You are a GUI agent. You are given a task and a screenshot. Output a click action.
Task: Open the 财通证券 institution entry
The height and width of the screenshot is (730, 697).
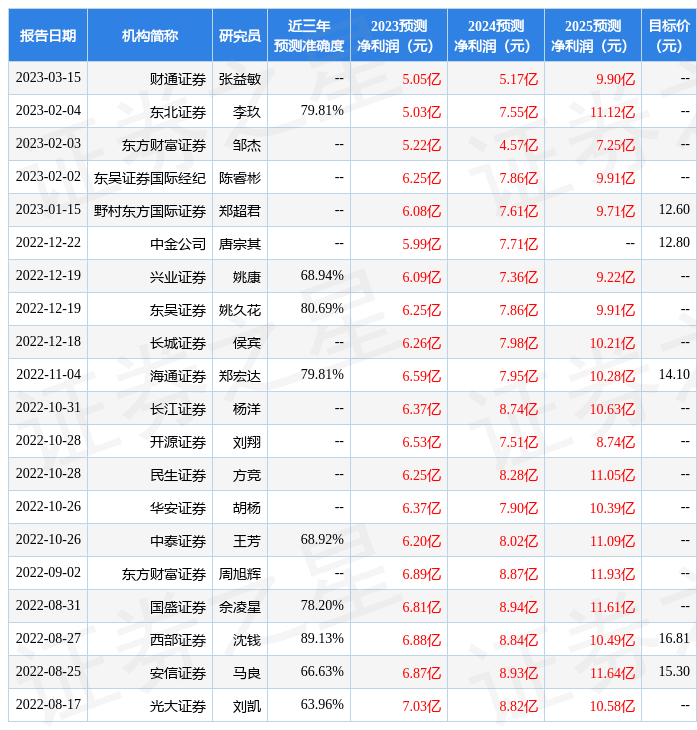[178, 79]
